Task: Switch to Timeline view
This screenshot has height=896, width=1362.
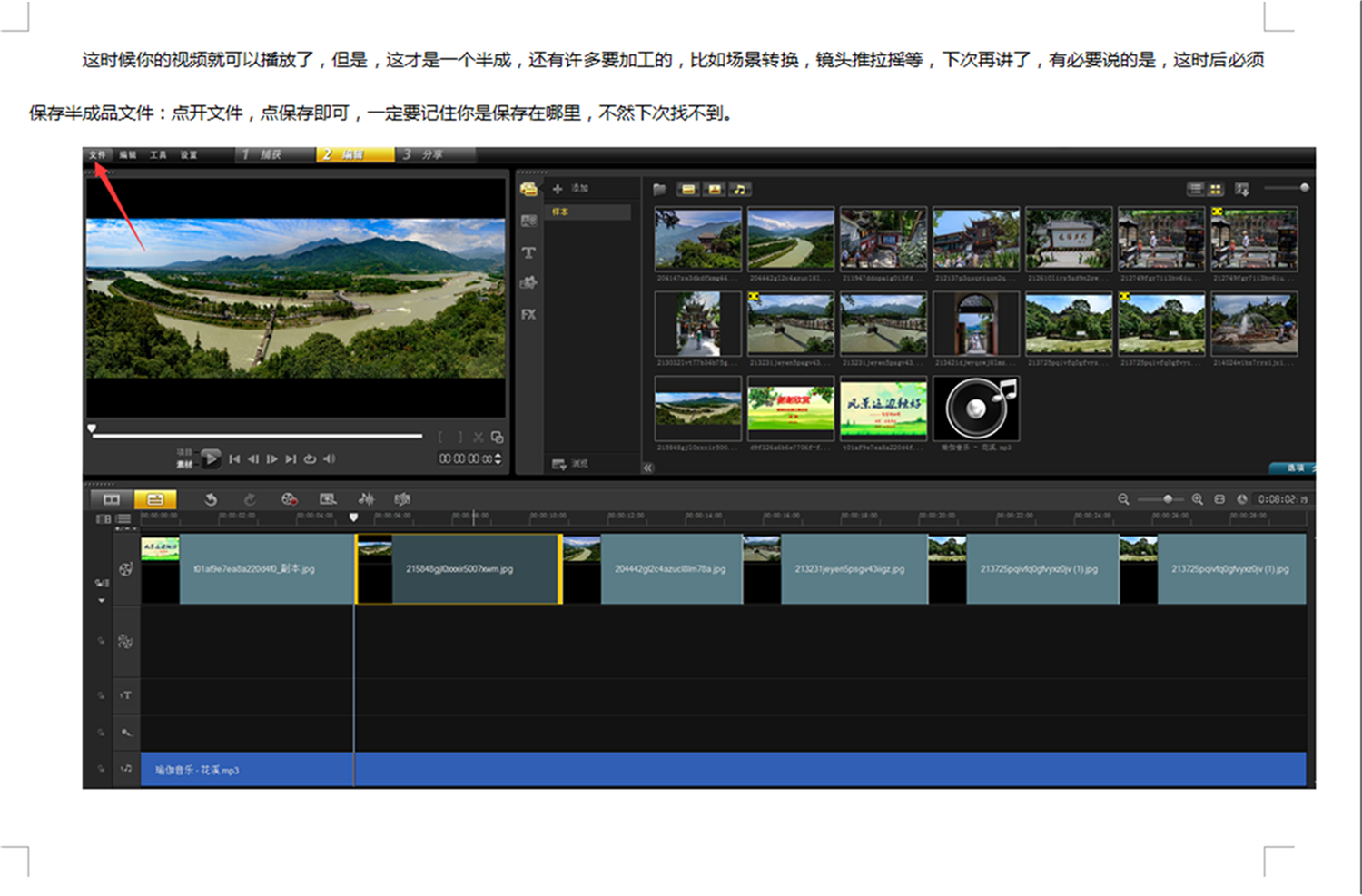Action: pos(155,499)
